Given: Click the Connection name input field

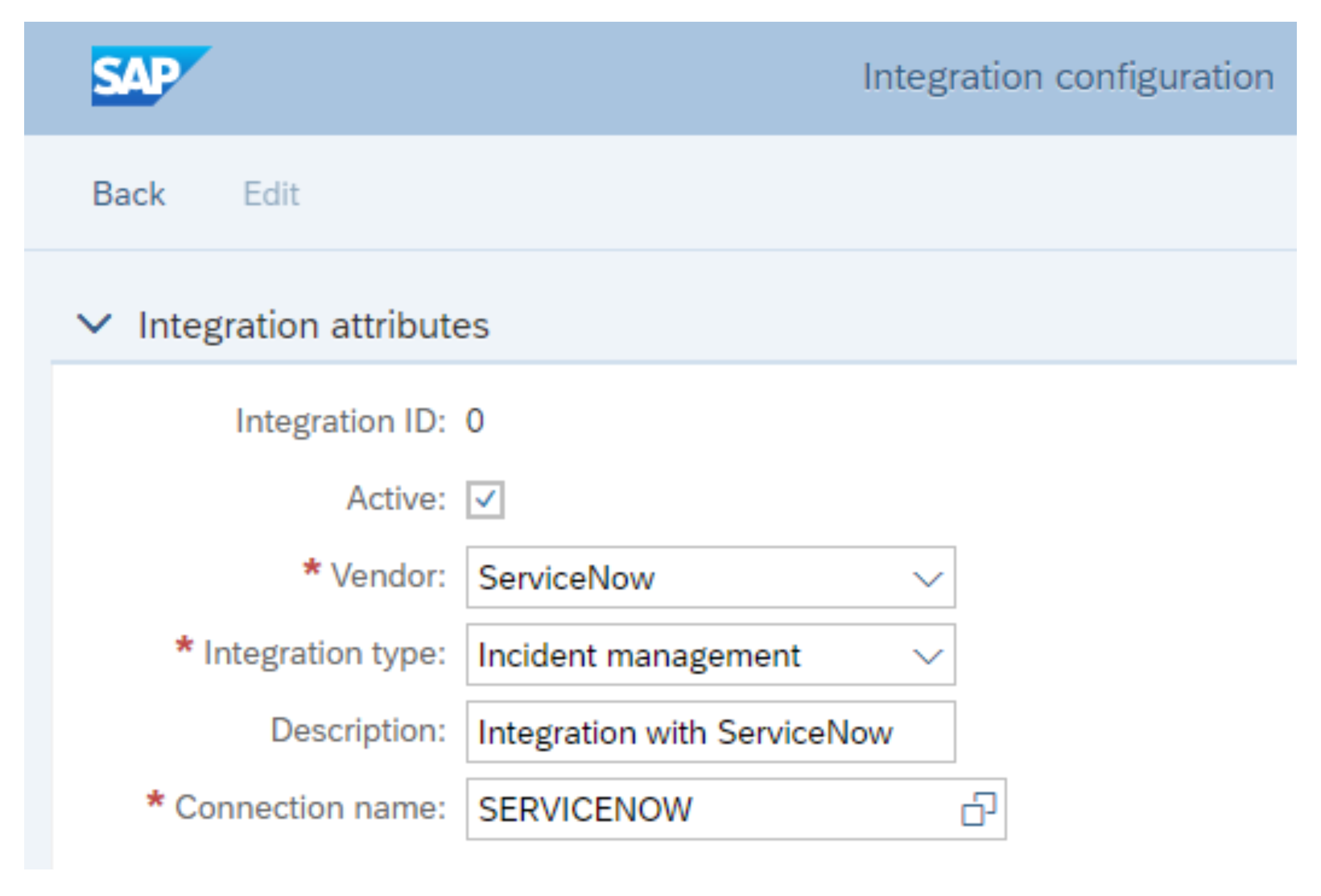Looking at the screenshot, I should tap(736, 809).
